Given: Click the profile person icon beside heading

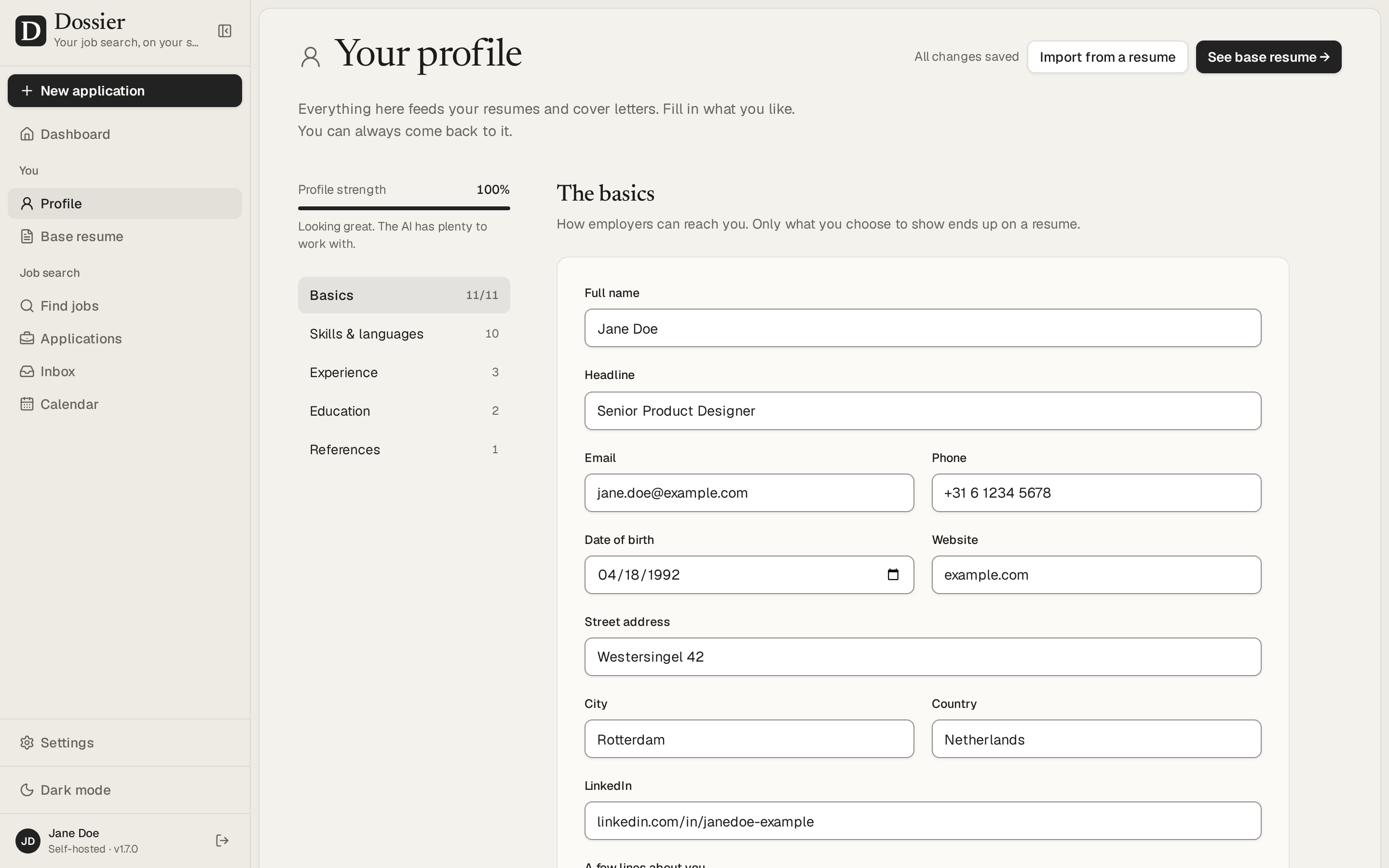Looking at the screenshot, I should (311, 57).
